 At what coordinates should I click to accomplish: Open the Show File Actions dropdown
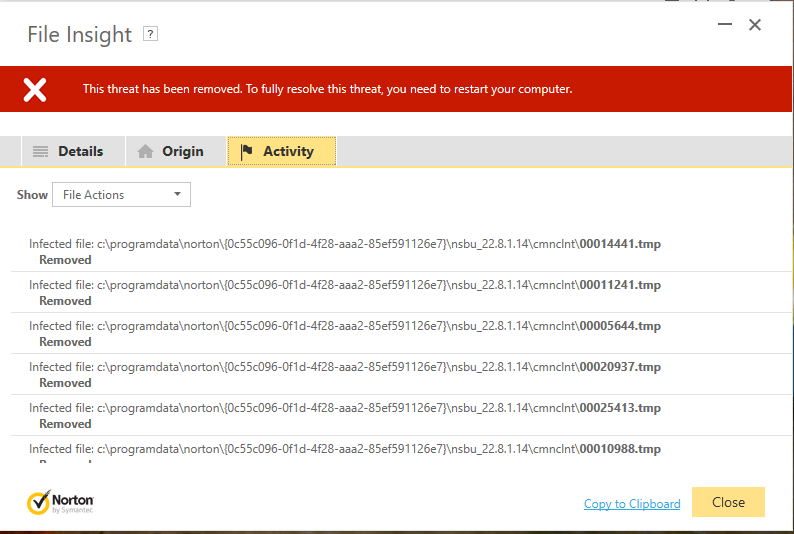(x=122, y=194)
